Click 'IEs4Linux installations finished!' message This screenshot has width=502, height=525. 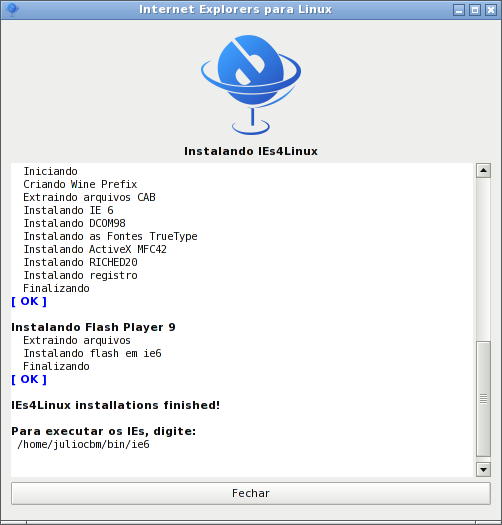[x=116, y=405]
